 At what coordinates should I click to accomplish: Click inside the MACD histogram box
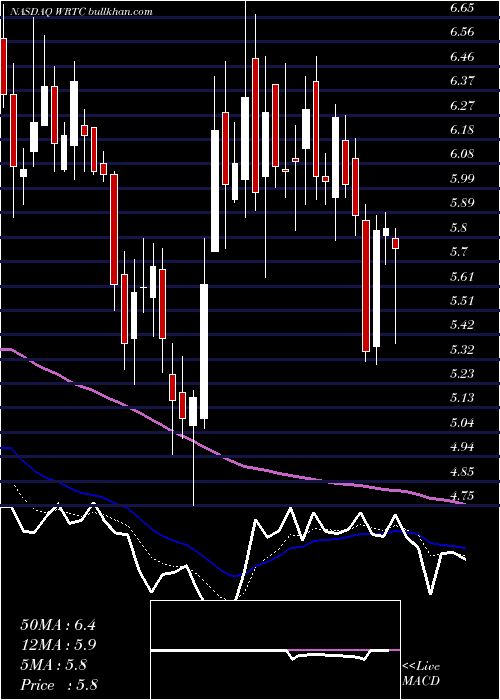(x=275, y=650)
